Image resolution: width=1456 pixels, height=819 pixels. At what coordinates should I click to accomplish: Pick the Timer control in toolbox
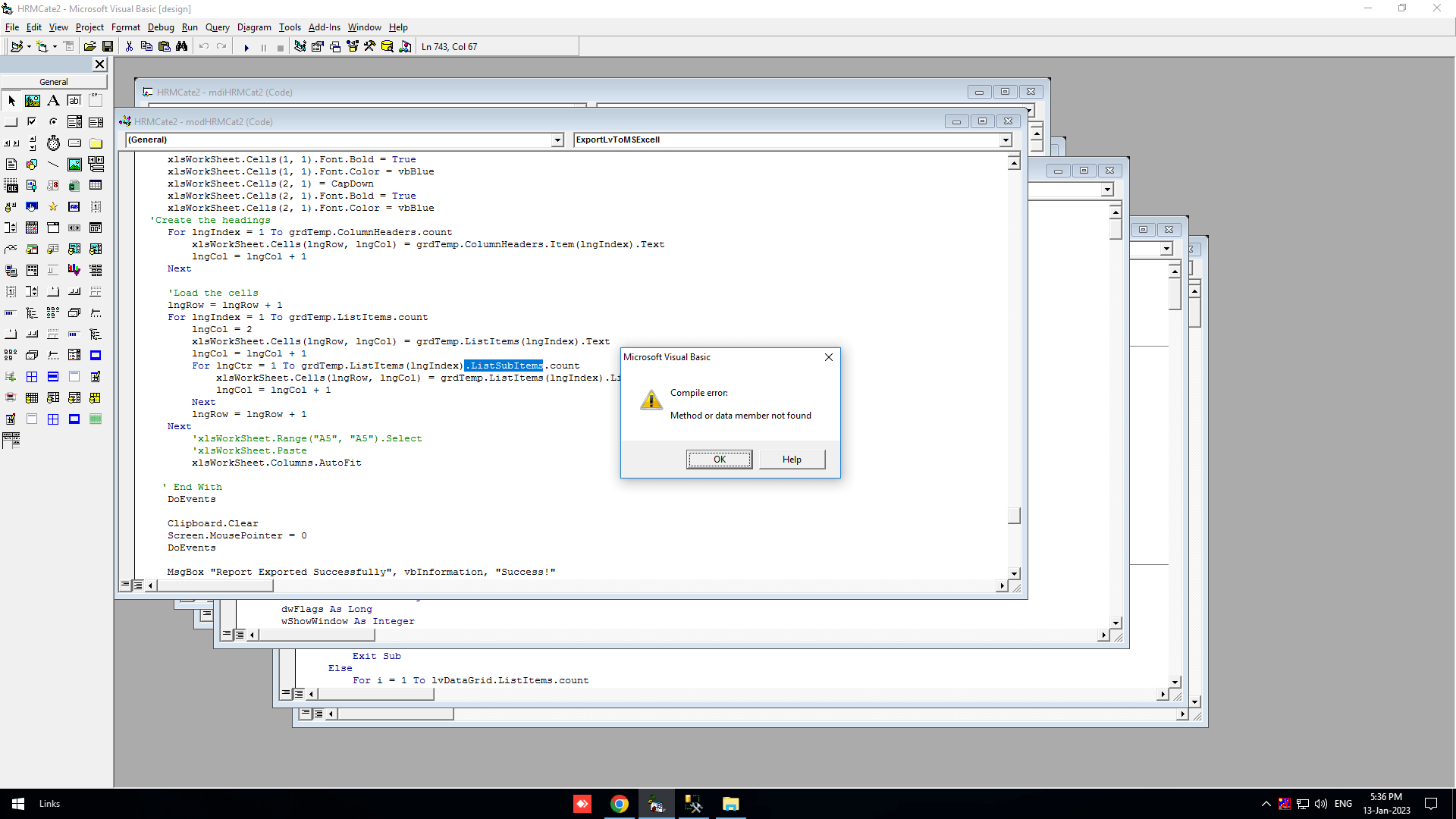(x=53, y=143)
